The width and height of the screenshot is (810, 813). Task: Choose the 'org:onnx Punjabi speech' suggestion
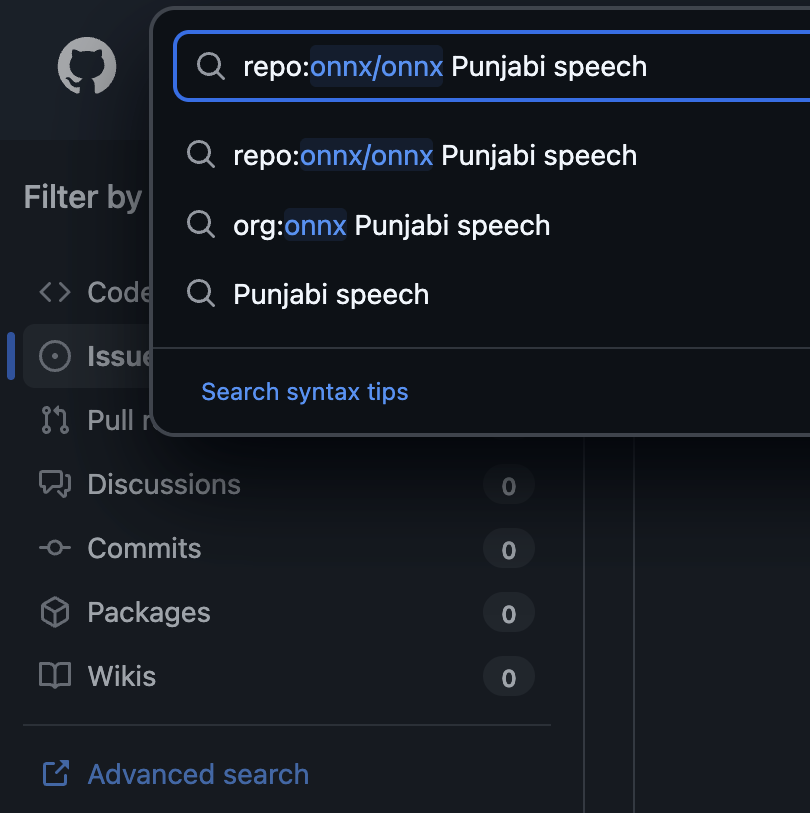(x=391, y=225)
